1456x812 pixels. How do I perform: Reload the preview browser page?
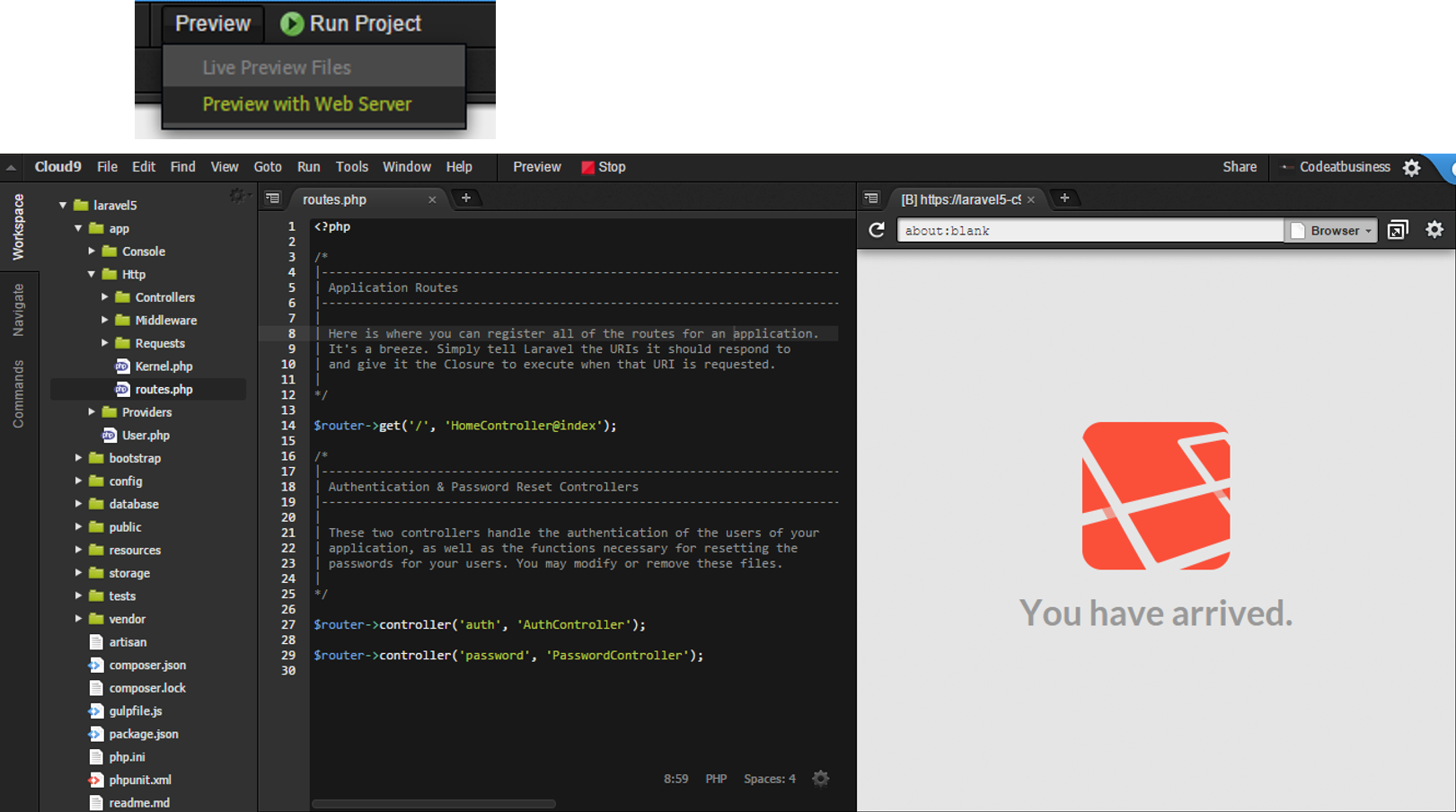pyautogui.click(x=877, y=231)
